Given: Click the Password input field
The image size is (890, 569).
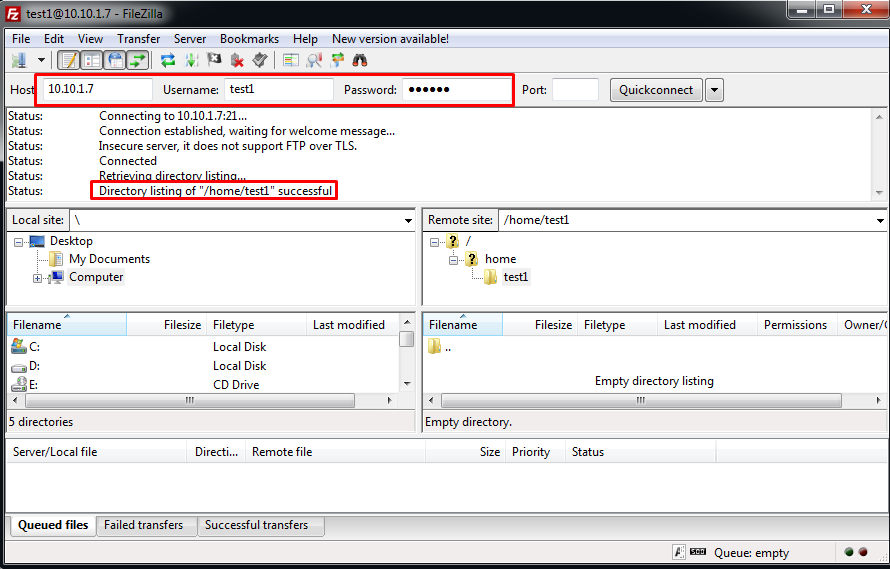Looking at the screenshot, I should click(456, 89).
